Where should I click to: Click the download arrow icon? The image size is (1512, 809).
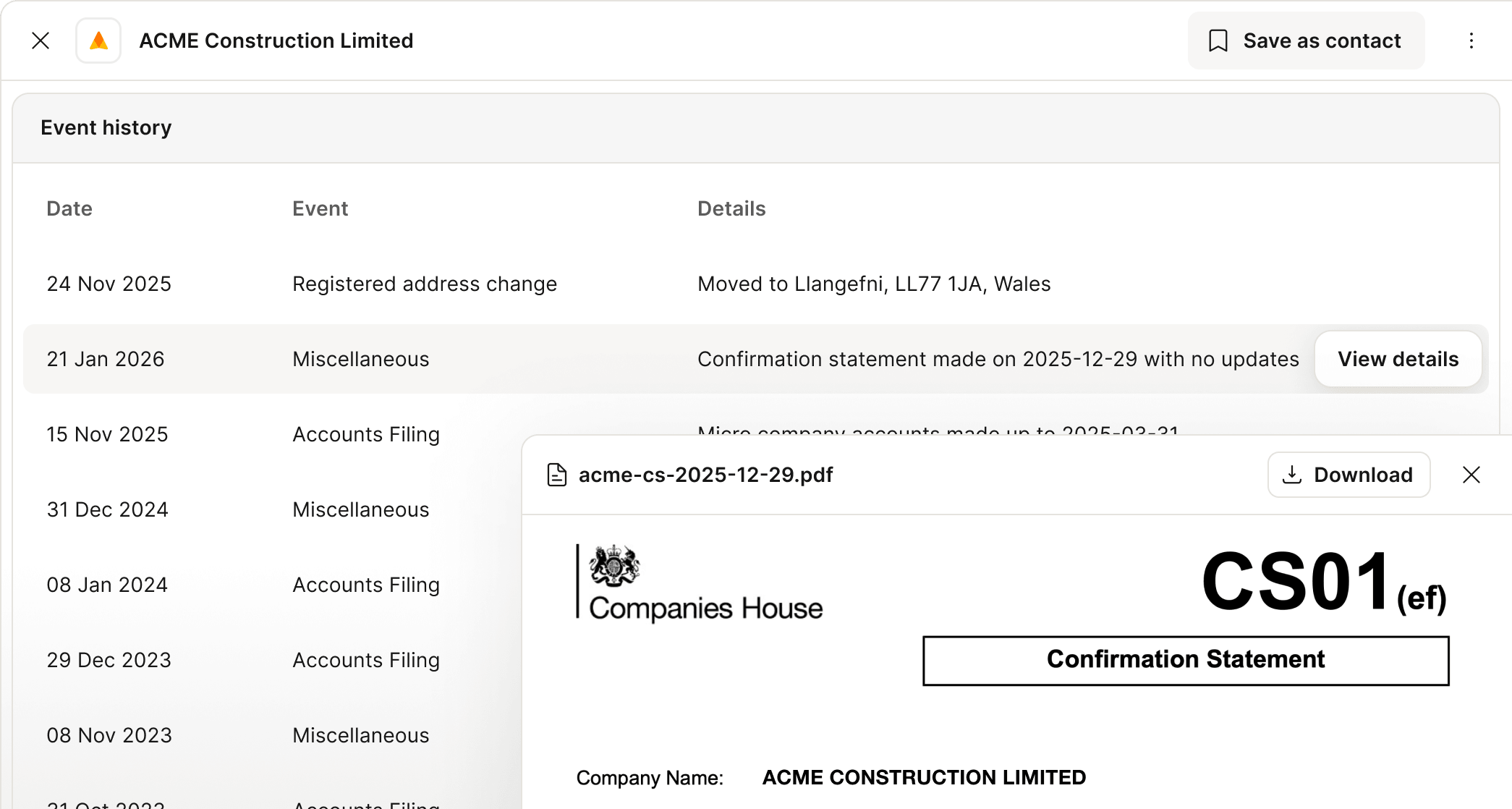[x=1291, y=475]
